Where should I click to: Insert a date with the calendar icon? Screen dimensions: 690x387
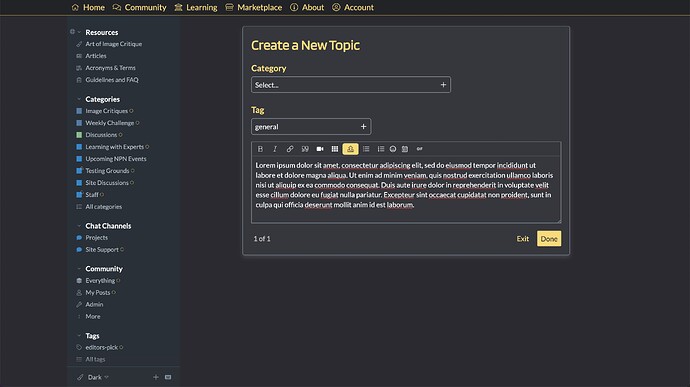[x=405, y=149]
